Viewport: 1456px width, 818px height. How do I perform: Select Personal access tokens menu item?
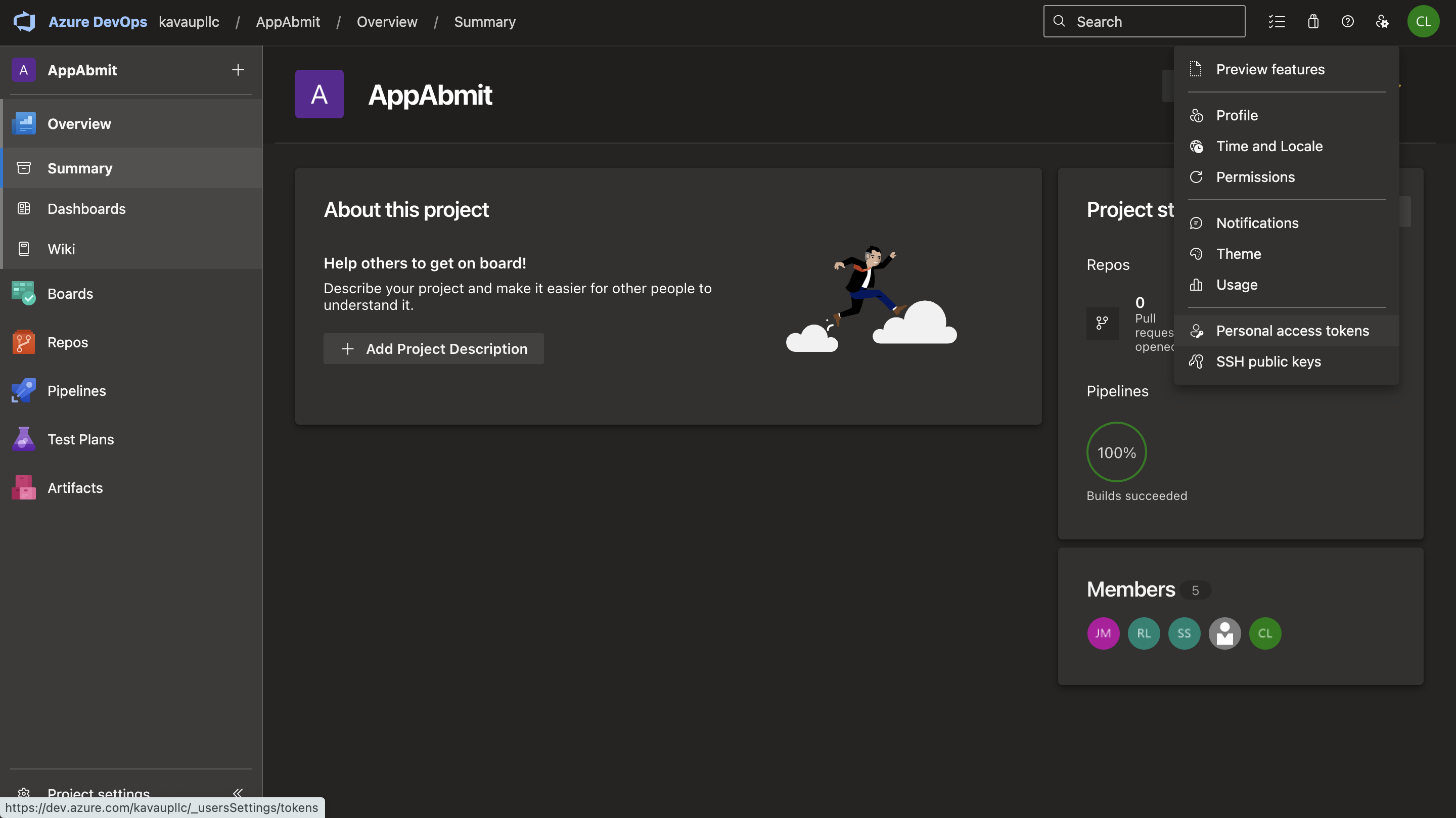tap(1292, 330)
